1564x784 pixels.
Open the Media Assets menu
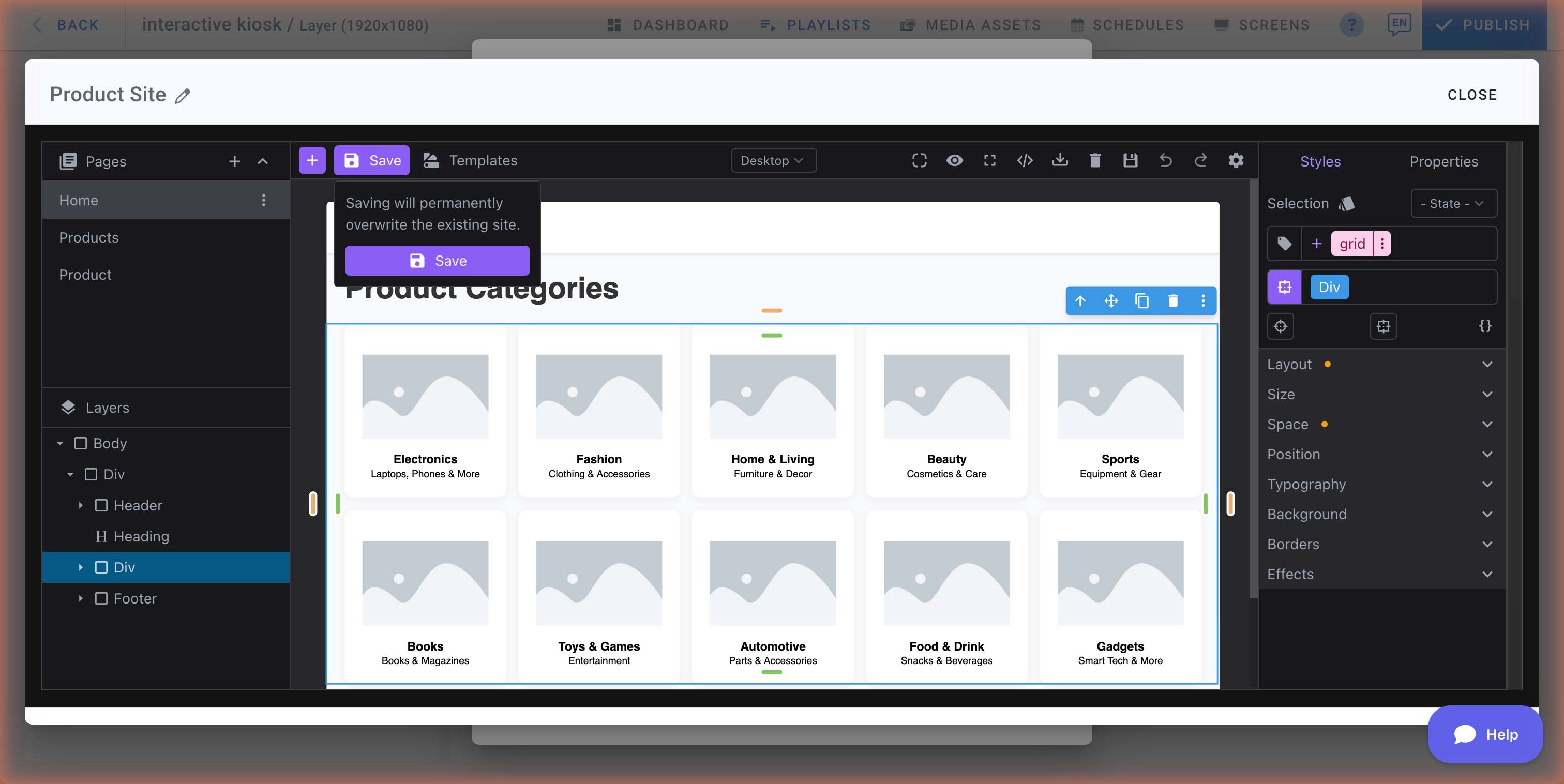point(970,25)
